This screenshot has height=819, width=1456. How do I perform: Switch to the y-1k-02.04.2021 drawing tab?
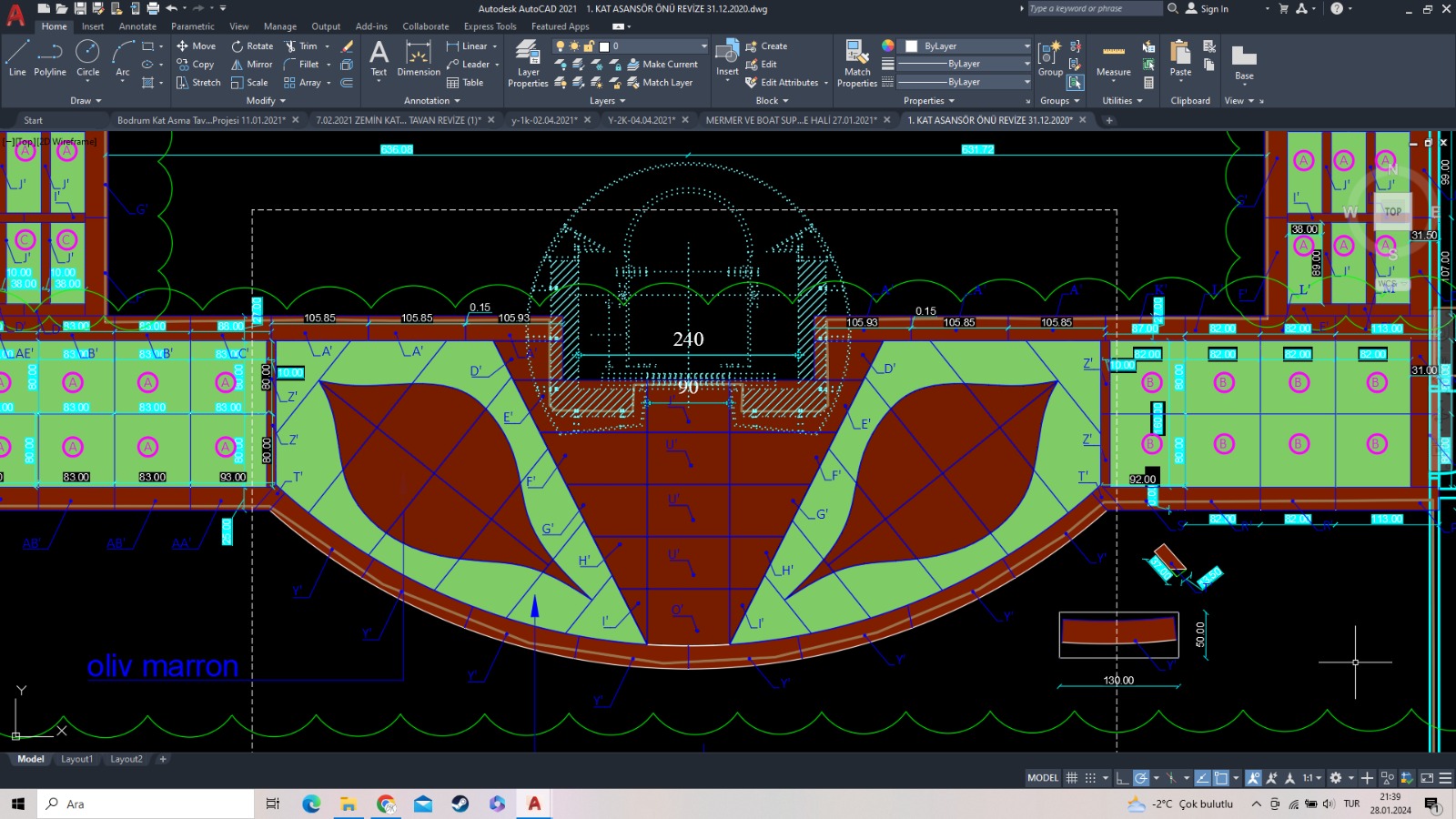pos(543,120)
